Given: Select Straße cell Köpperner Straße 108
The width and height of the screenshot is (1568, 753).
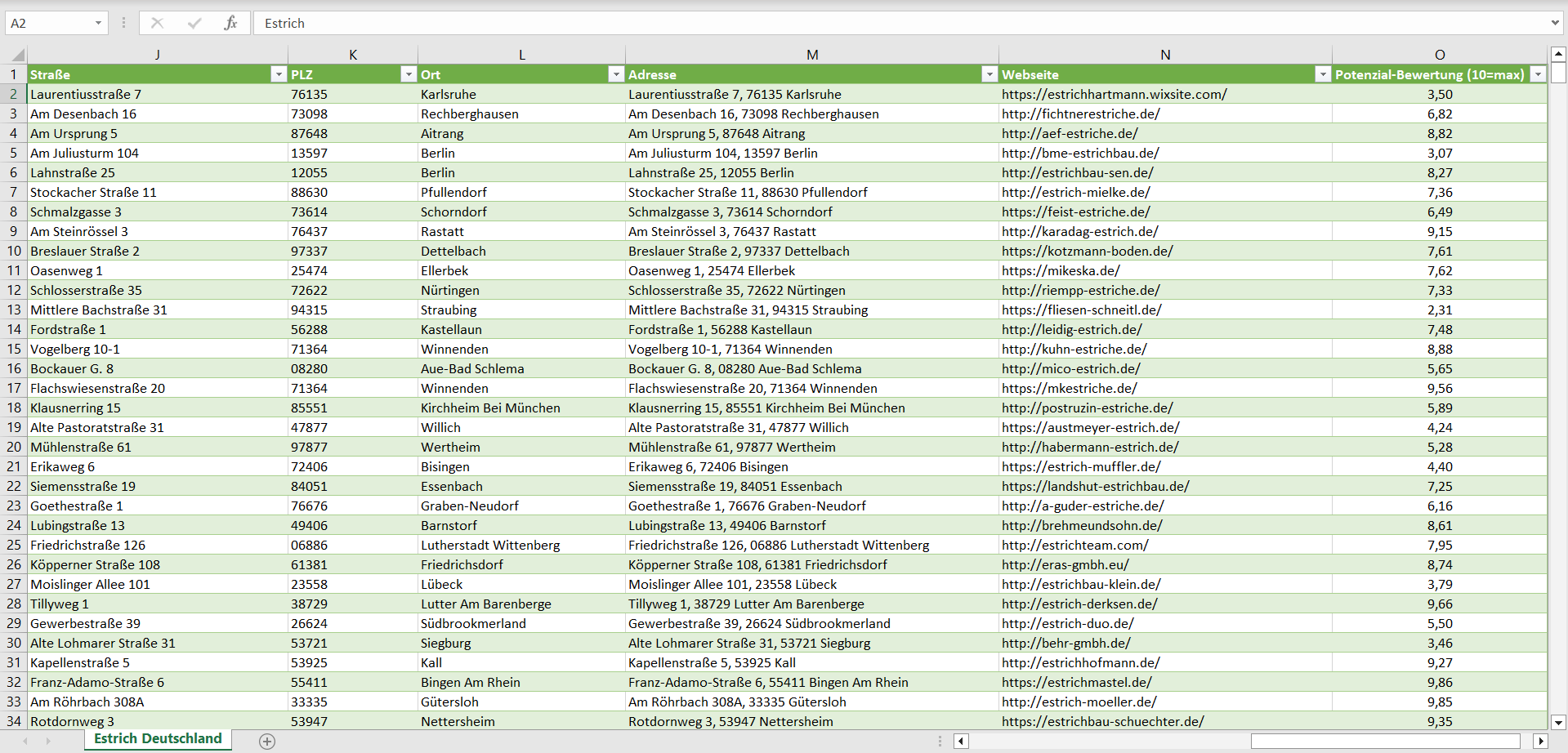Looking at the screenshot, I should click(158, 564).
